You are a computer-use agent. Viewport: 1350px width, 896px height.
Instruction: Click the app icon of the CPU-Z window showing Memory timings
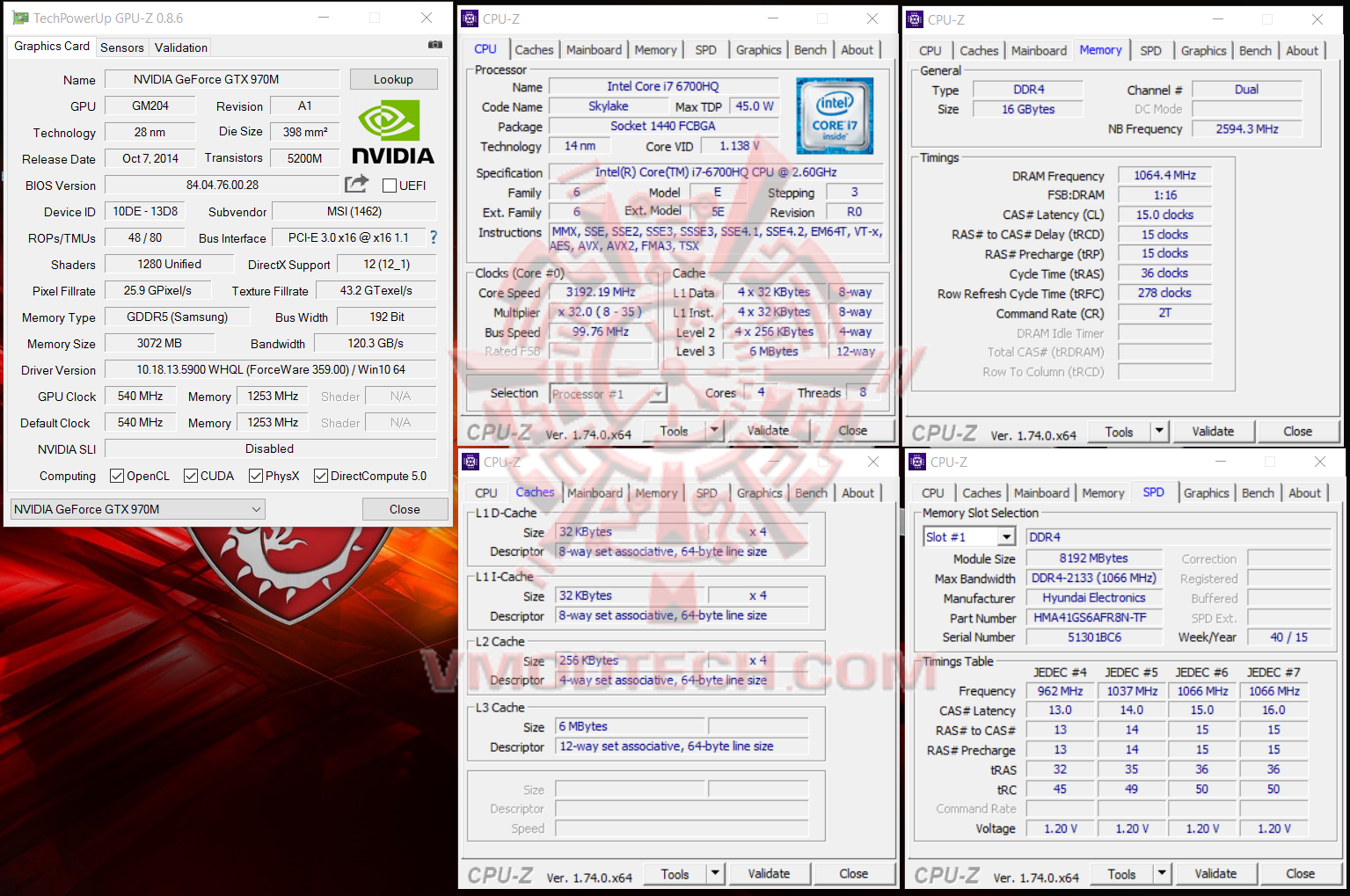916,19
